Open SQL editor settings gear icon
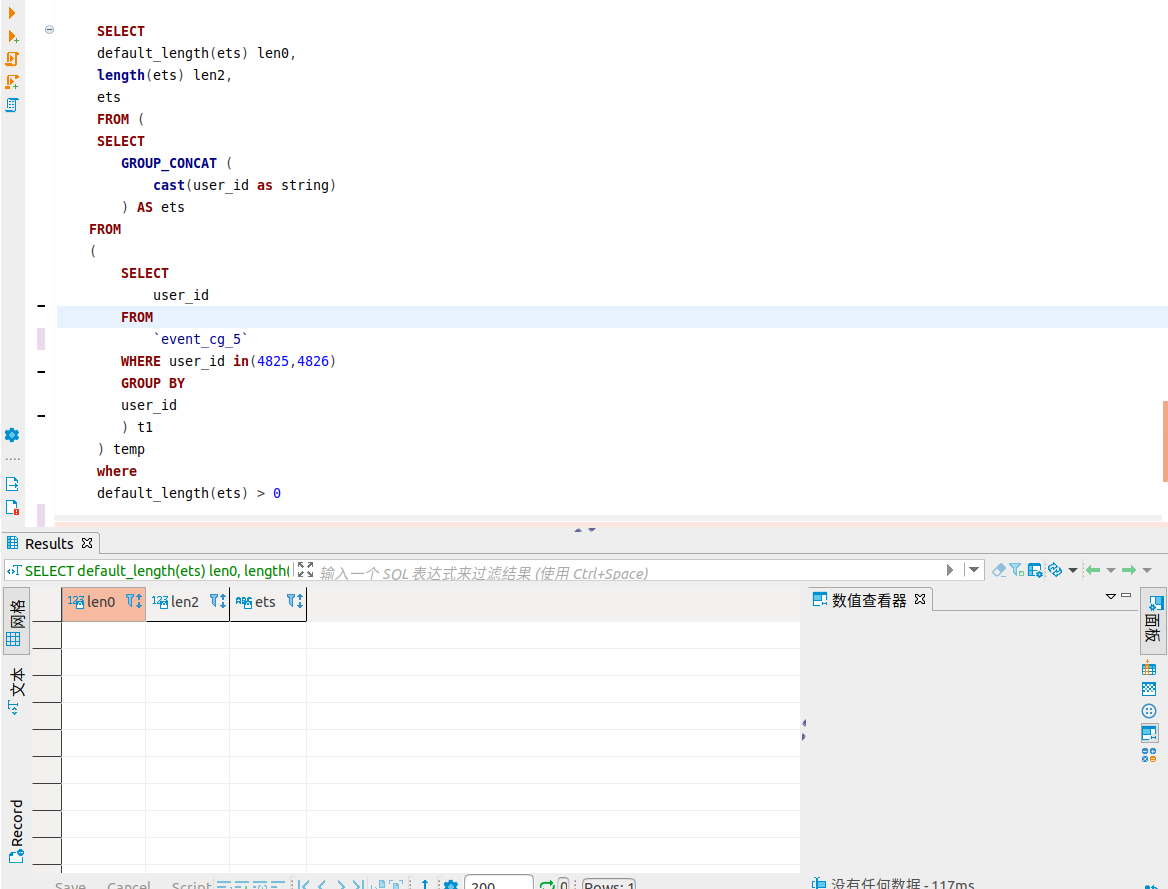The image size is (1168, 889). pyautogui.click(x=12, y=435)
